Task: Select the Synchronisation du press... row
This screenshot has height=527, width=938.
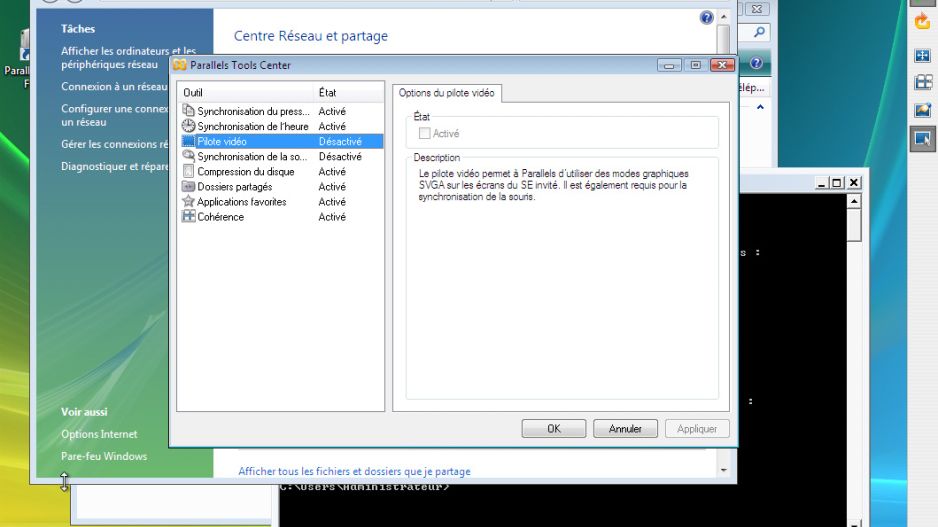Action: coord(281,111)
